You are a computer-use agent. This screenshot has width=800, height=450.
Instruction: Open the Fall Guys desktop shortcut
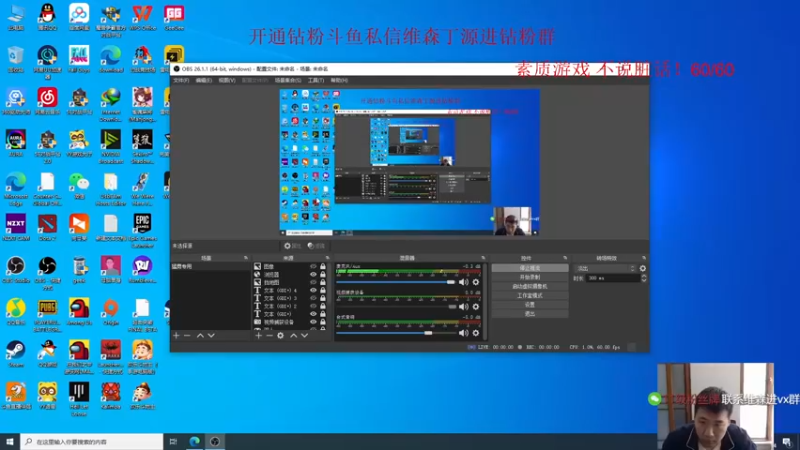79,60
